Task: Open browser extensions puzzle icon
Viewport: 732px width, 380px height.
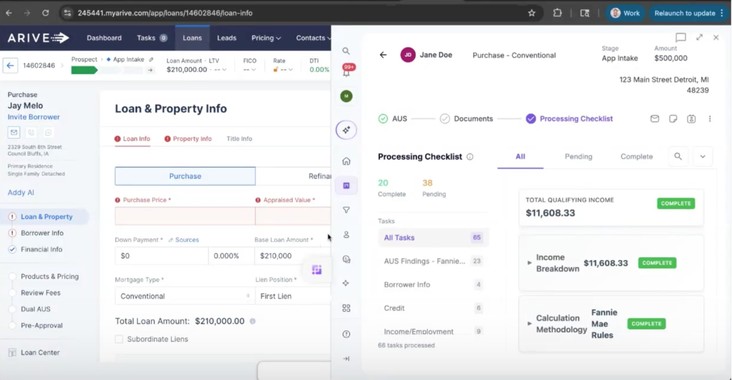Action: click(557, 13)
